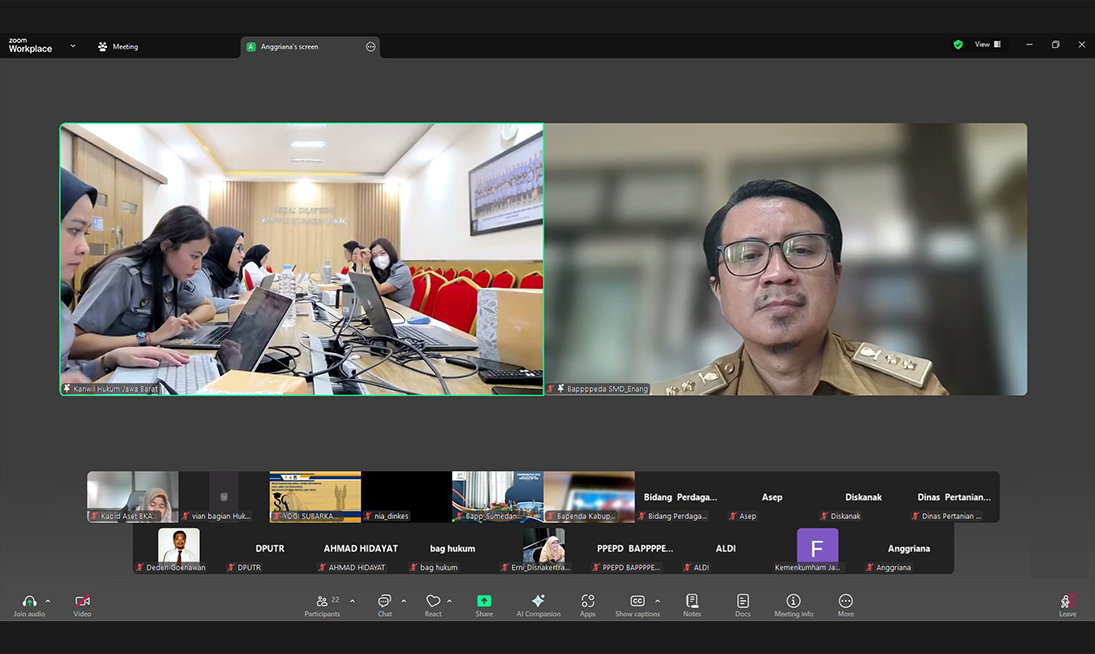This screenshot has height=654, width=1095.
Task: Click muted mic icon beside Anggriana name label
Action: coord(869,567)
